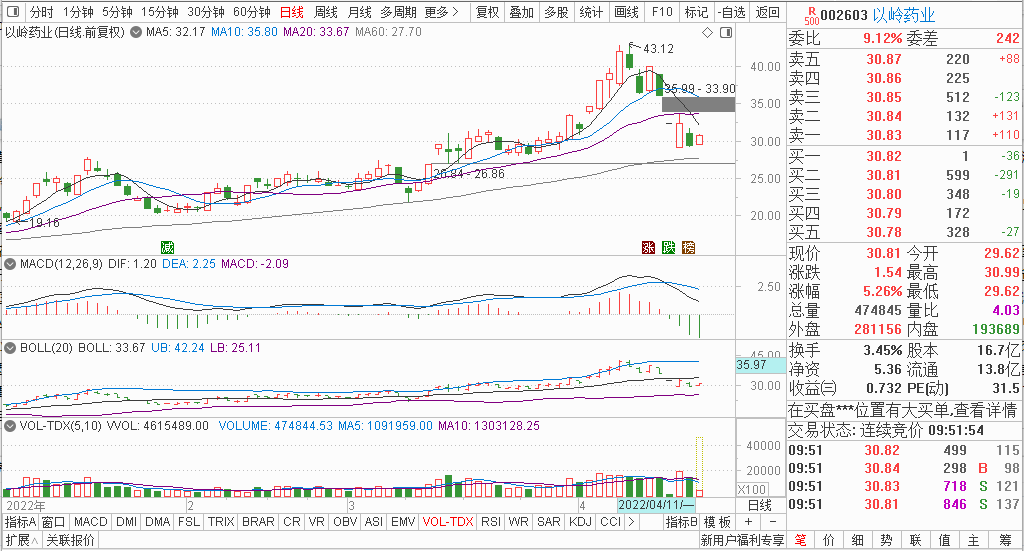Click the stock name 以岭药业 title
Image resolution: width=1024 pixels, height=551 pixels.
coord(904,16)
